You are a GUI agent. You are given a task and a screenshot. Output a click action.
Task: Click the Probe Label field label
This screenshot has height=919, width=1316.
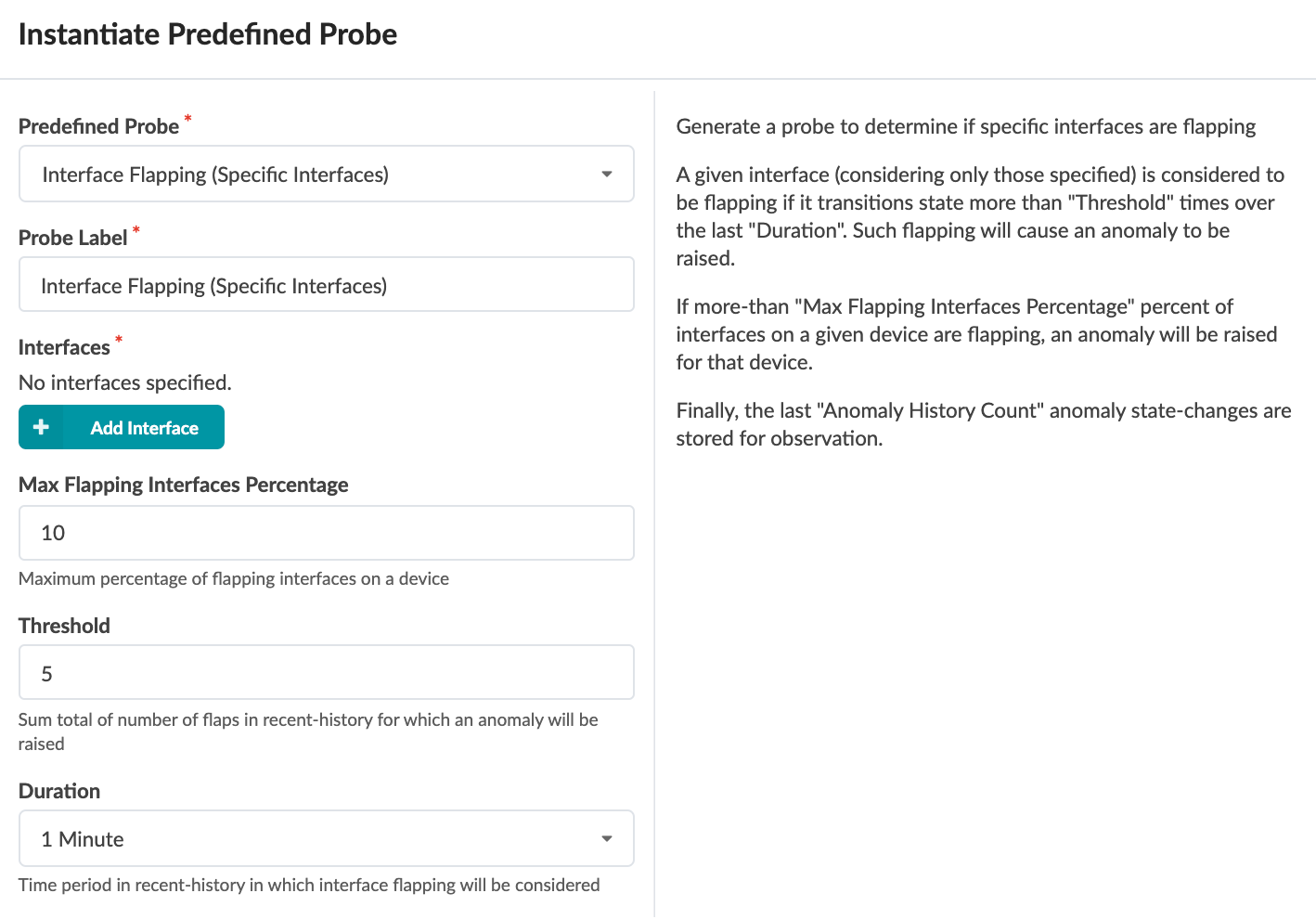pyautogui.click(x=72, y=238)
